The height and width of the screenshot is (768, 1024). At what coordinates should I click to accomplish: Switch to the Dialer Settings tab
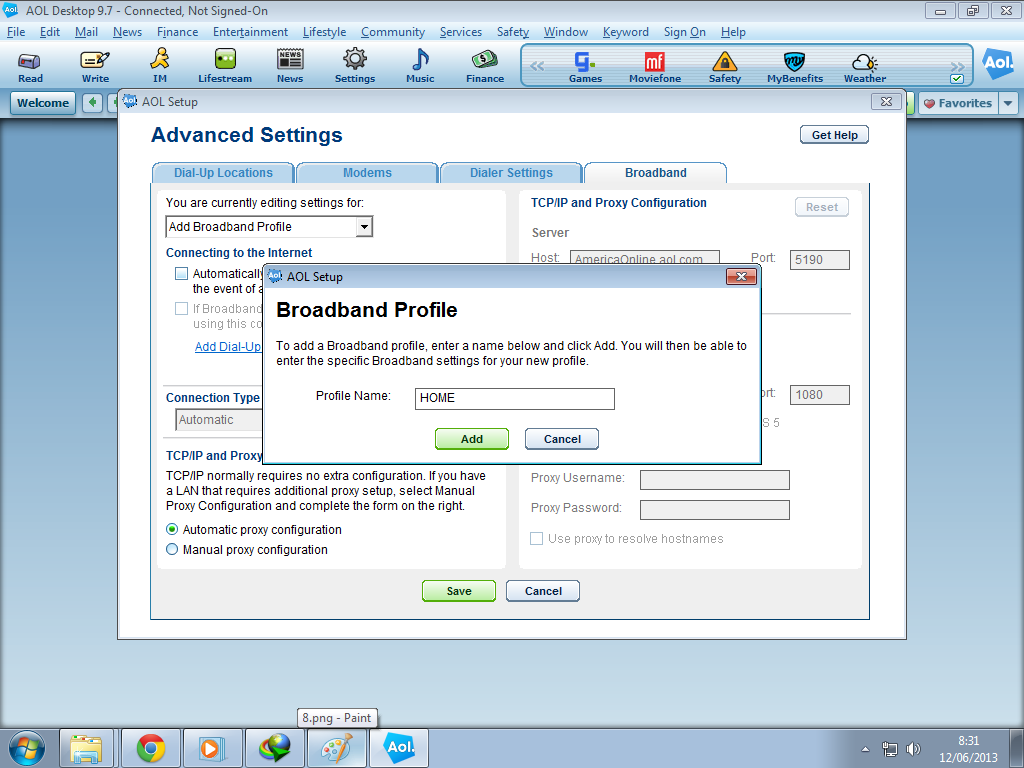click(x=511, y=173)
